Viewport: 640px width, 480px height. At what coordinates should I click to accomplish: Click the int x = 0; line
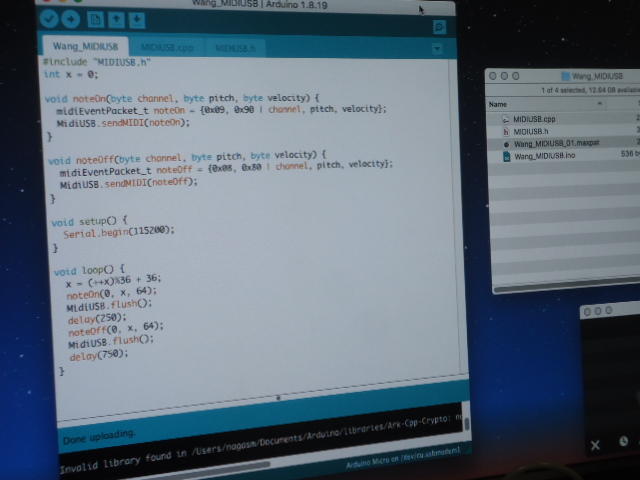71,74
